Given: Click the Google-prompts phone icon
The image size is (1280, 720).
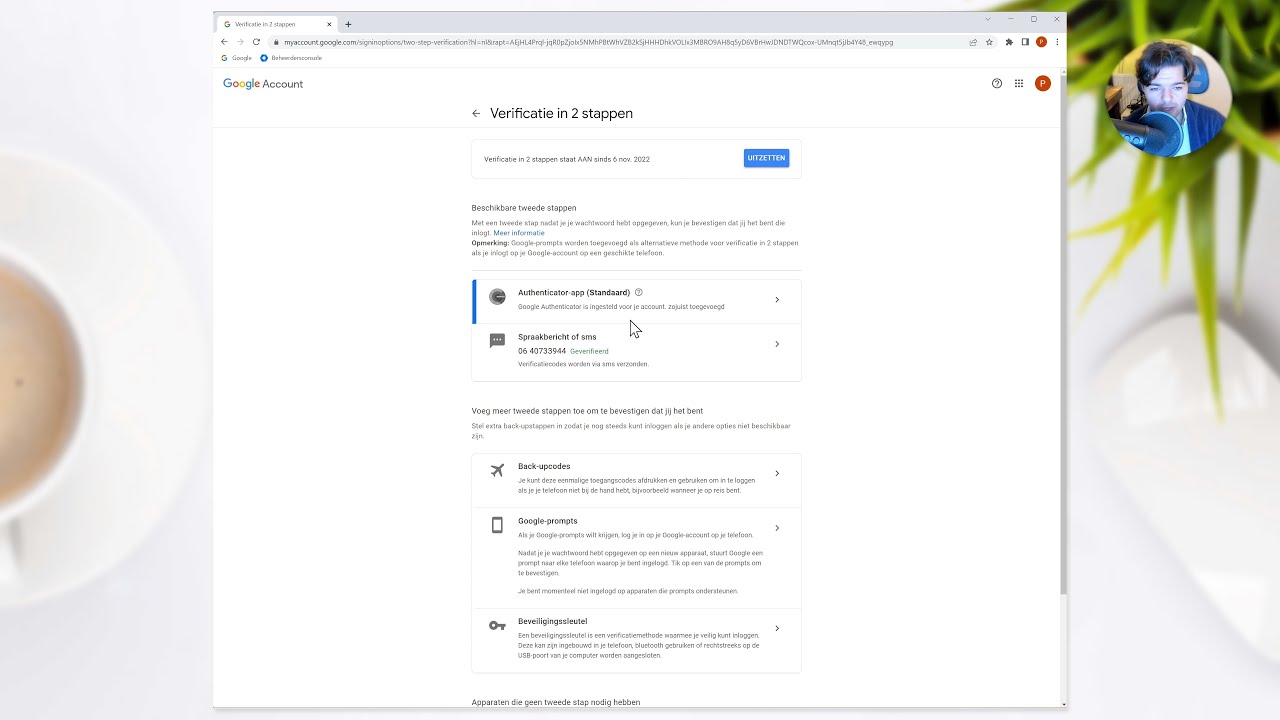Looking at the screenshot, I should (x=497, y=525).
